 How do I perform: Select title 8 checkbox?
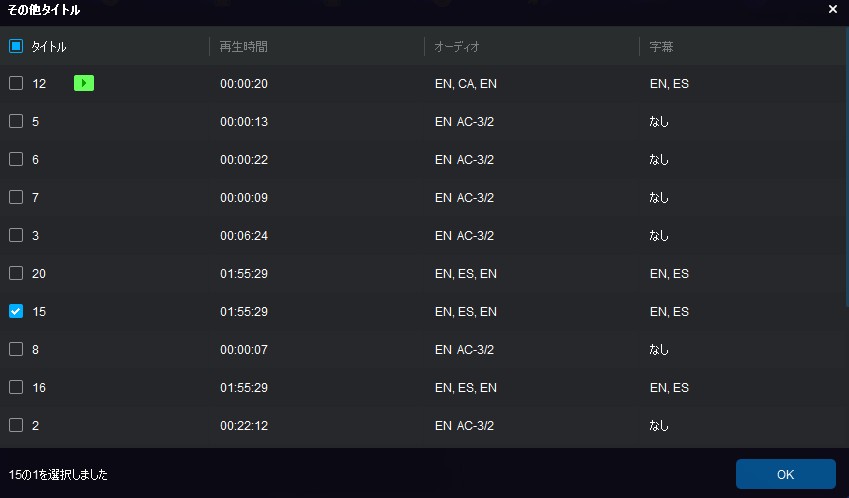[16, 349]
